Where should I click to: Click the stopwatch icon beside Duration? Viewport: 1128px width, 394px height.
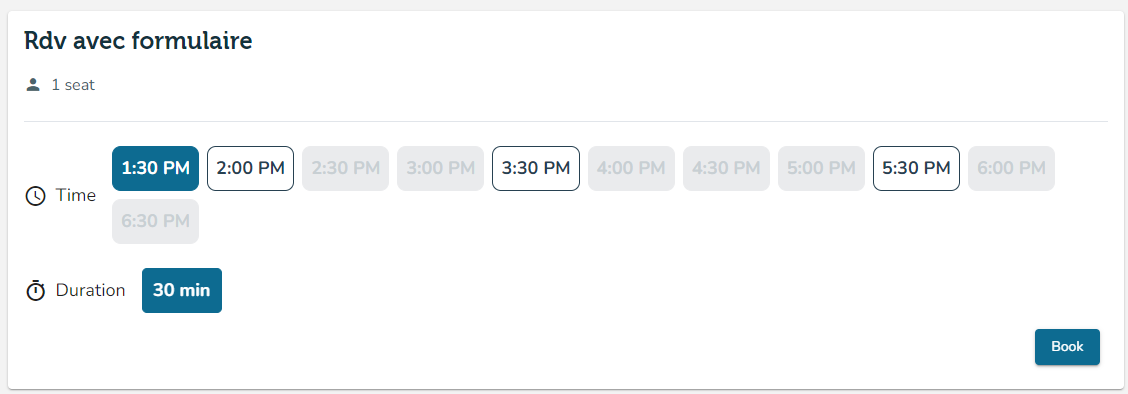click(x=35, y=290)
